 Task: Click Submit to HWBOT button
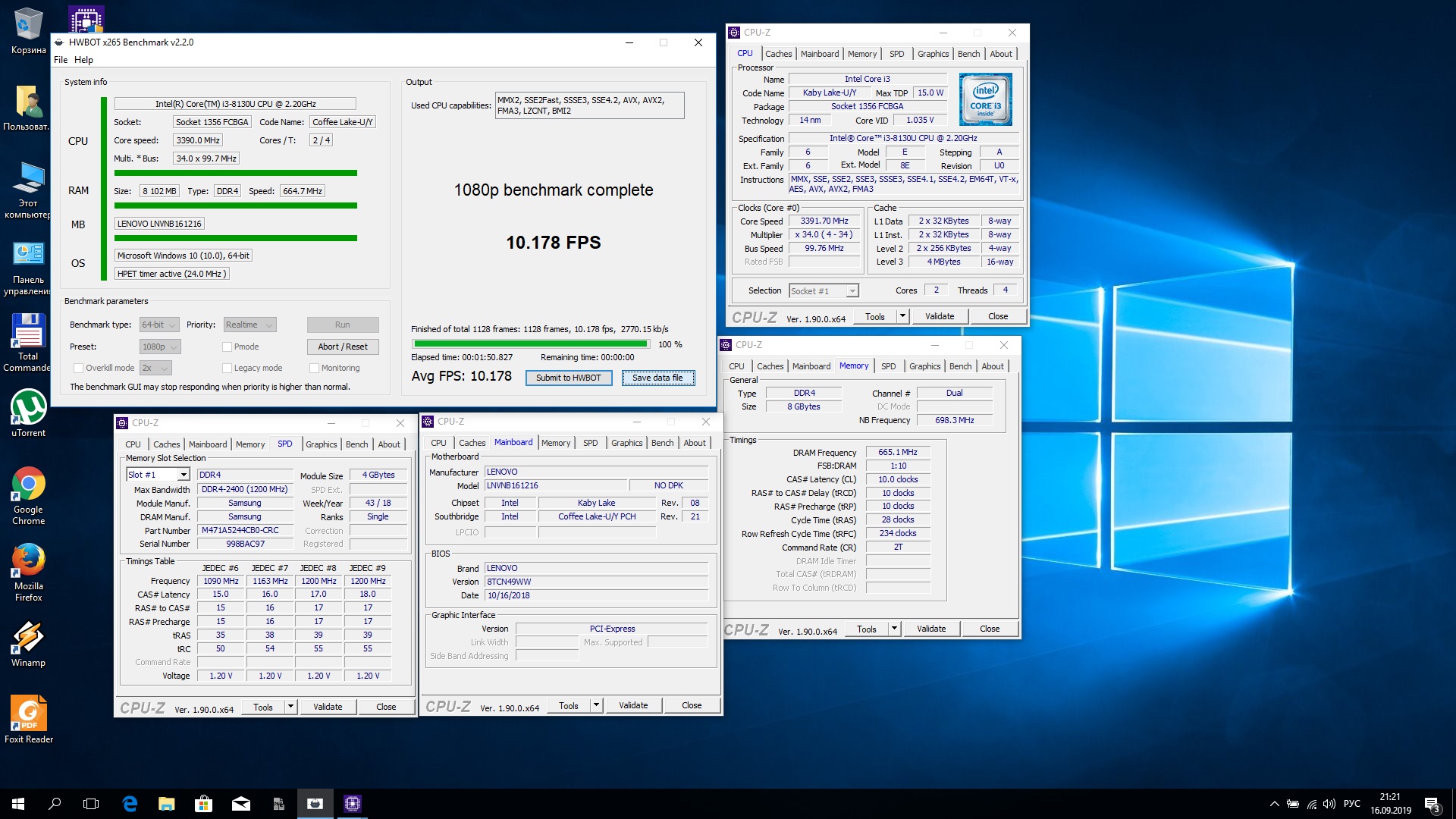(569, 378)
